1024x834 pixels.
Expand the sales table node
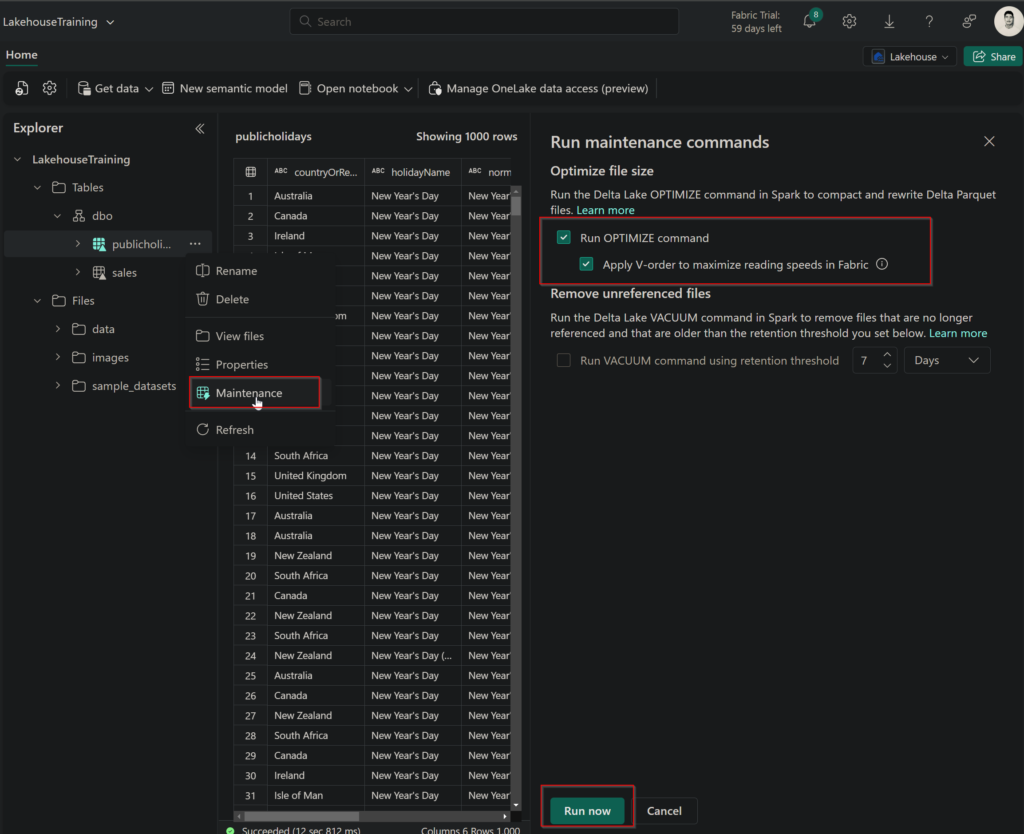coord(78,272)
